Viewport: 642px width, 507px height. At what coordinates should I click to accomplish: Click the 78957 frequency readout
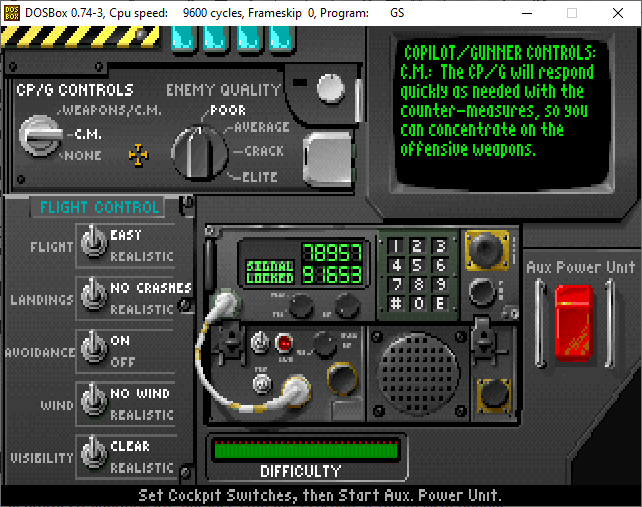tap(332, 252)
